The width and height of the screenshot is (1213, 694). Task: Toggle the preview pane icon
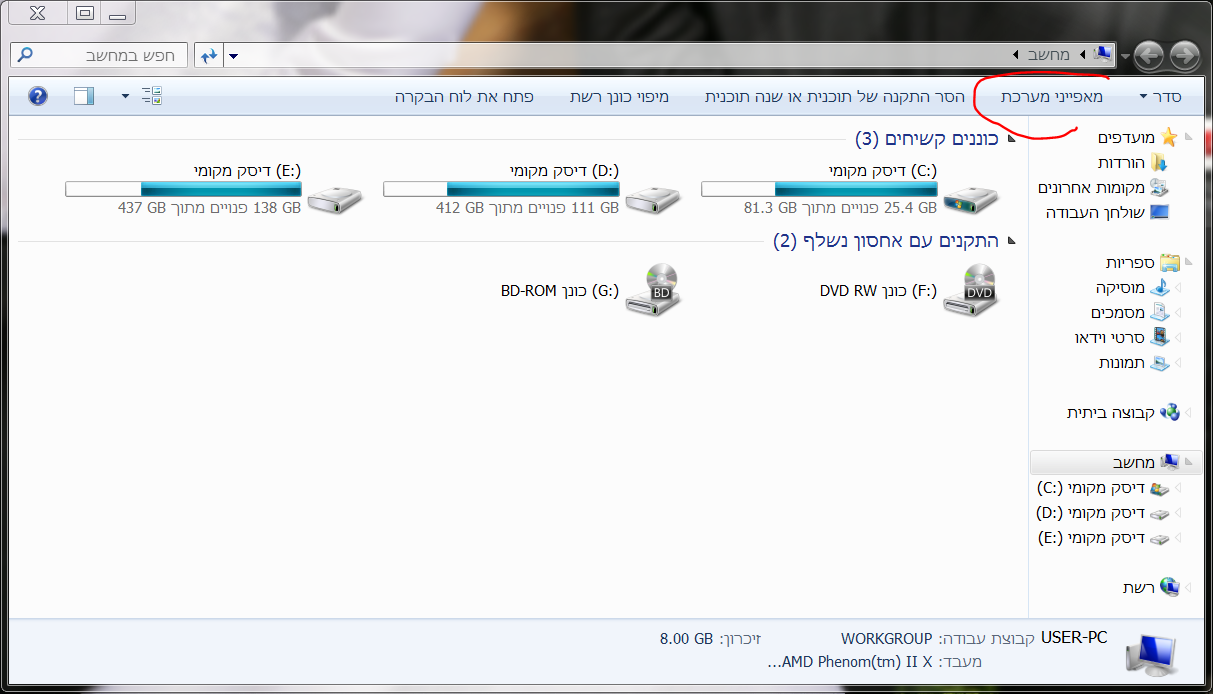pos(84,96)
